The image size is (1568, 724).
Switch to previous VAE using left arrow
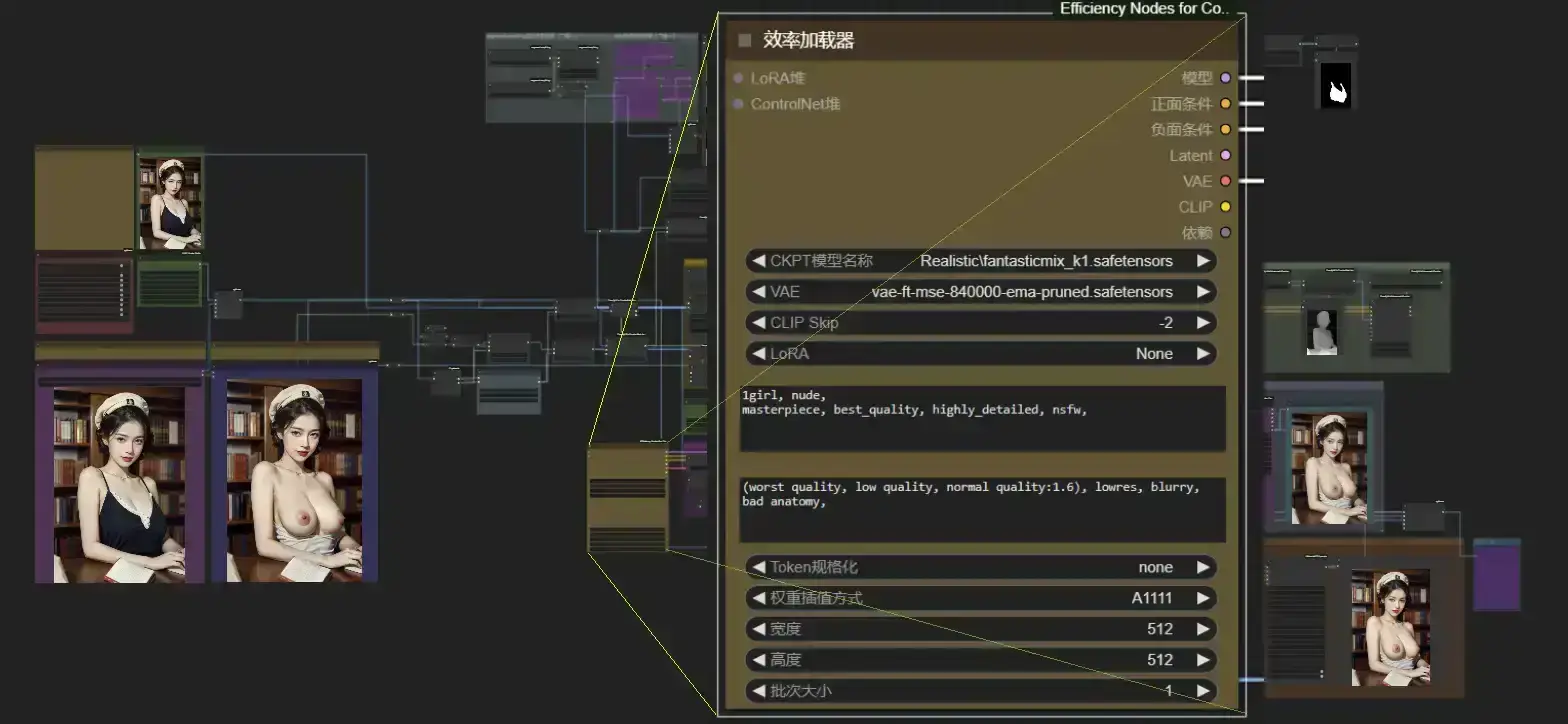pos(759,292)
